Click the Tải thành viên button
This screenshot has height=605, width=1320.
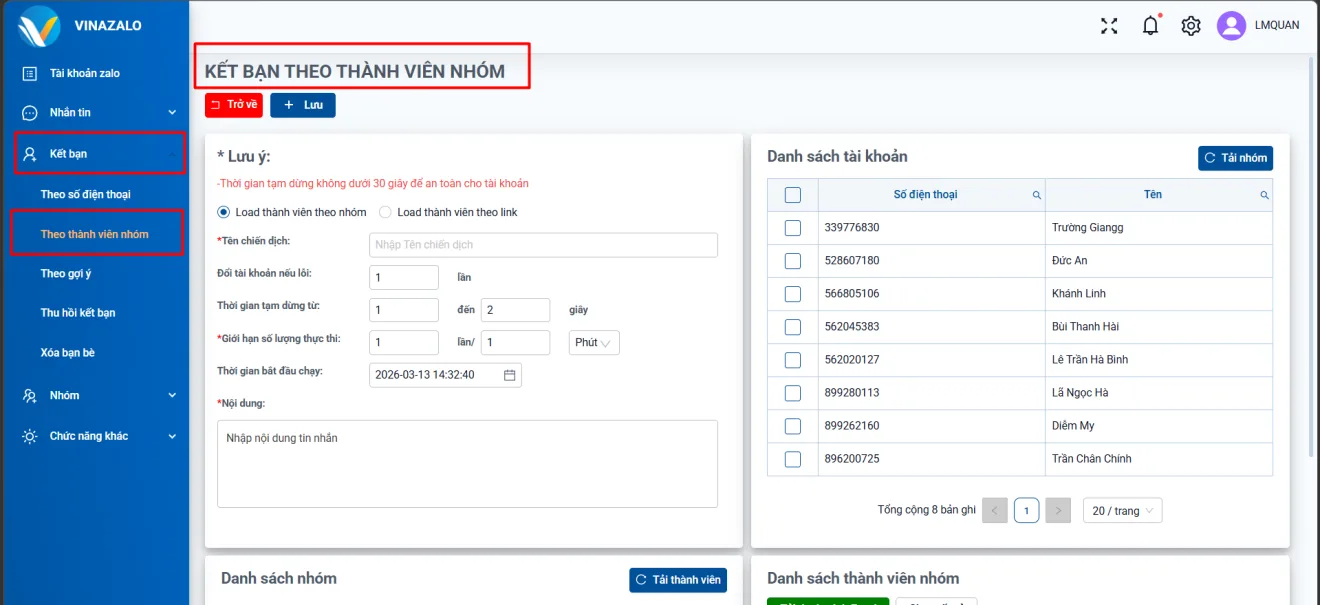678,579
